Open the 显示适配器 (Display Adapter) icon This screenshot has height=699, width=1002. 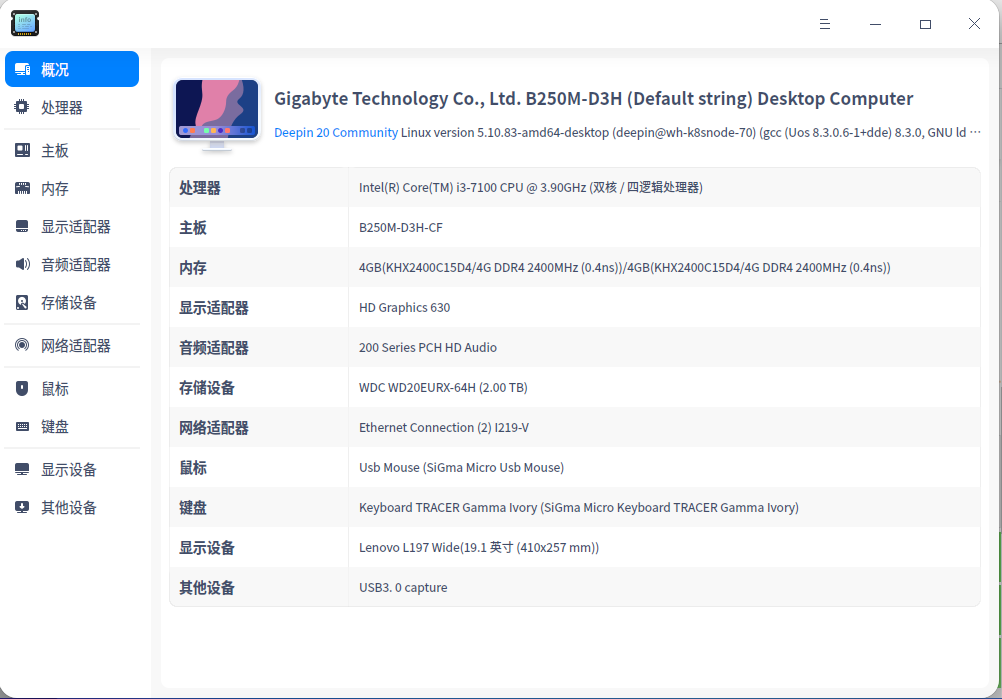click(21, 226)
